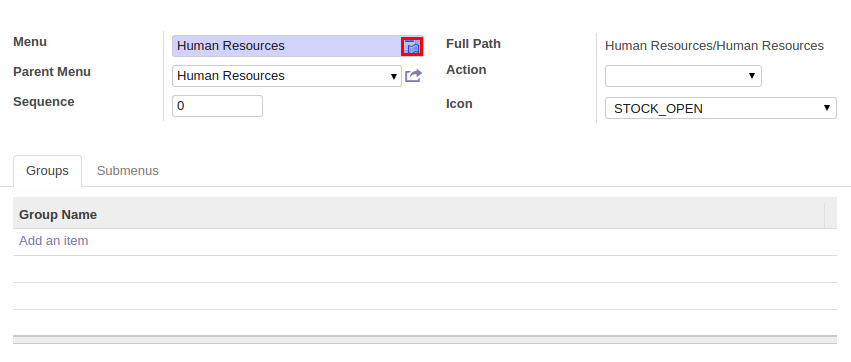Open the empty Action dropdown
The height and width of the screenshot is (362, 851).
pos(683,76)
